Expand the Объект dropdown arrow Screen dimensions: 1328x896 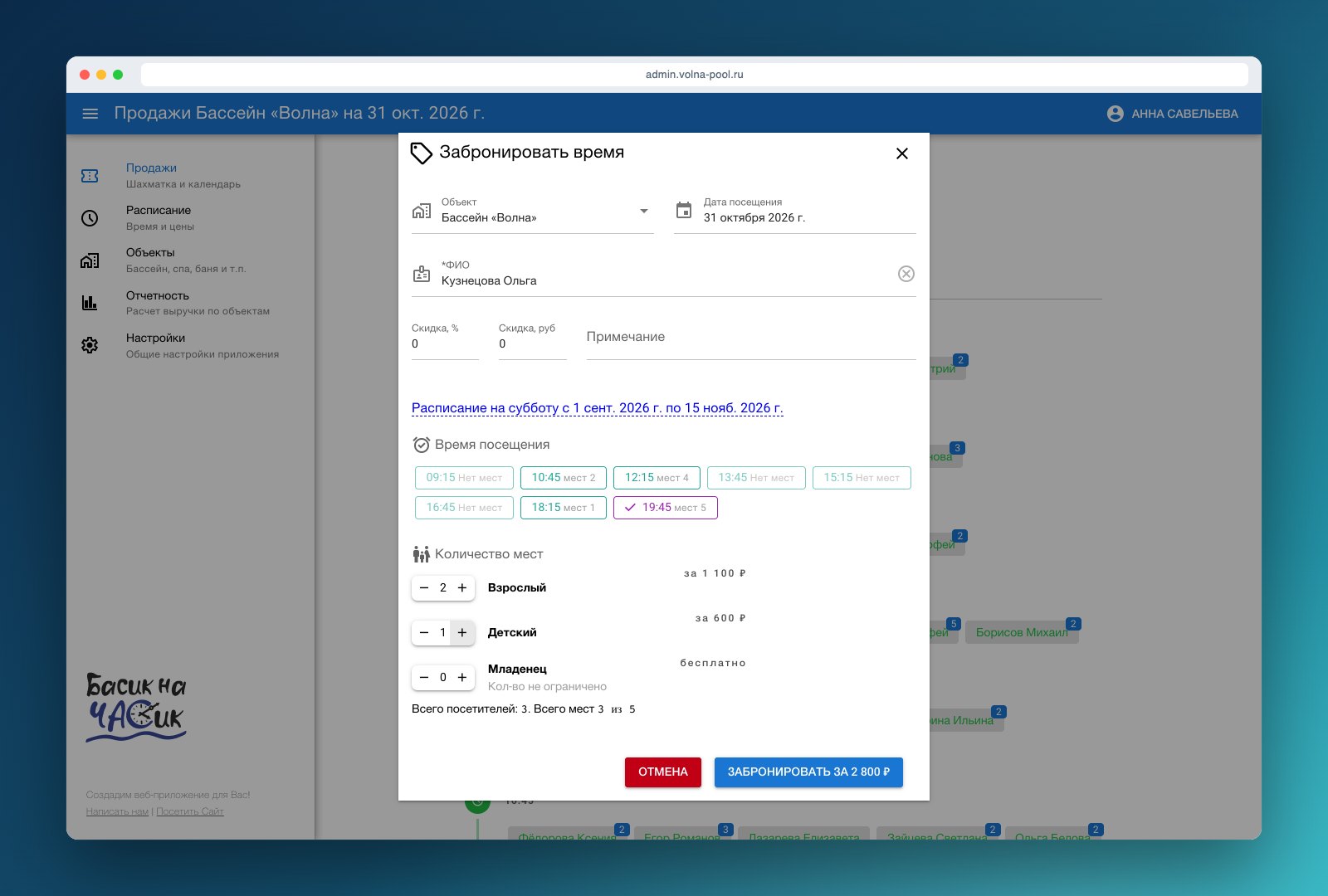tap(644, 211)
